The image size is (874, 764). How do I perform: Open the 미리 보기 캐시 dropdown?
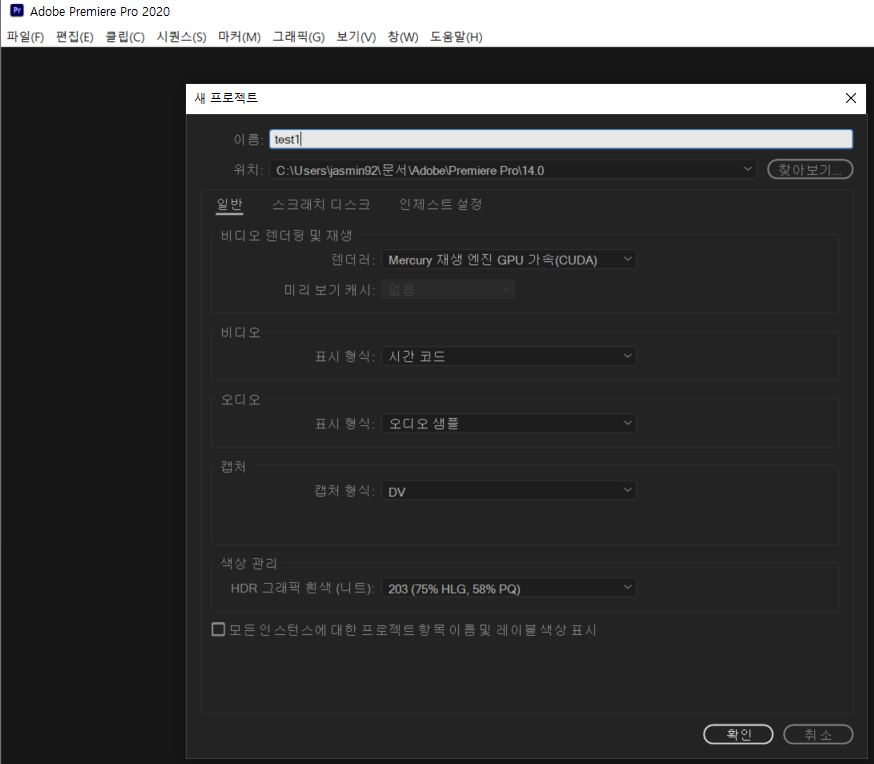pyautogui.click(x=448, y=290)
